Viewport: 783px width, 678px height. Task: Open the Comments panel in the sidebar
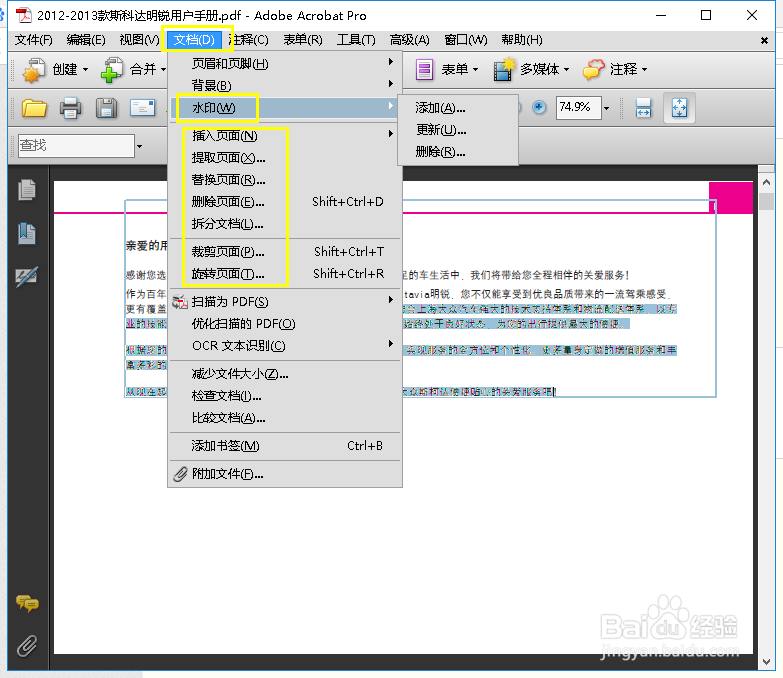pyautogui.click(x=27, y=604)
